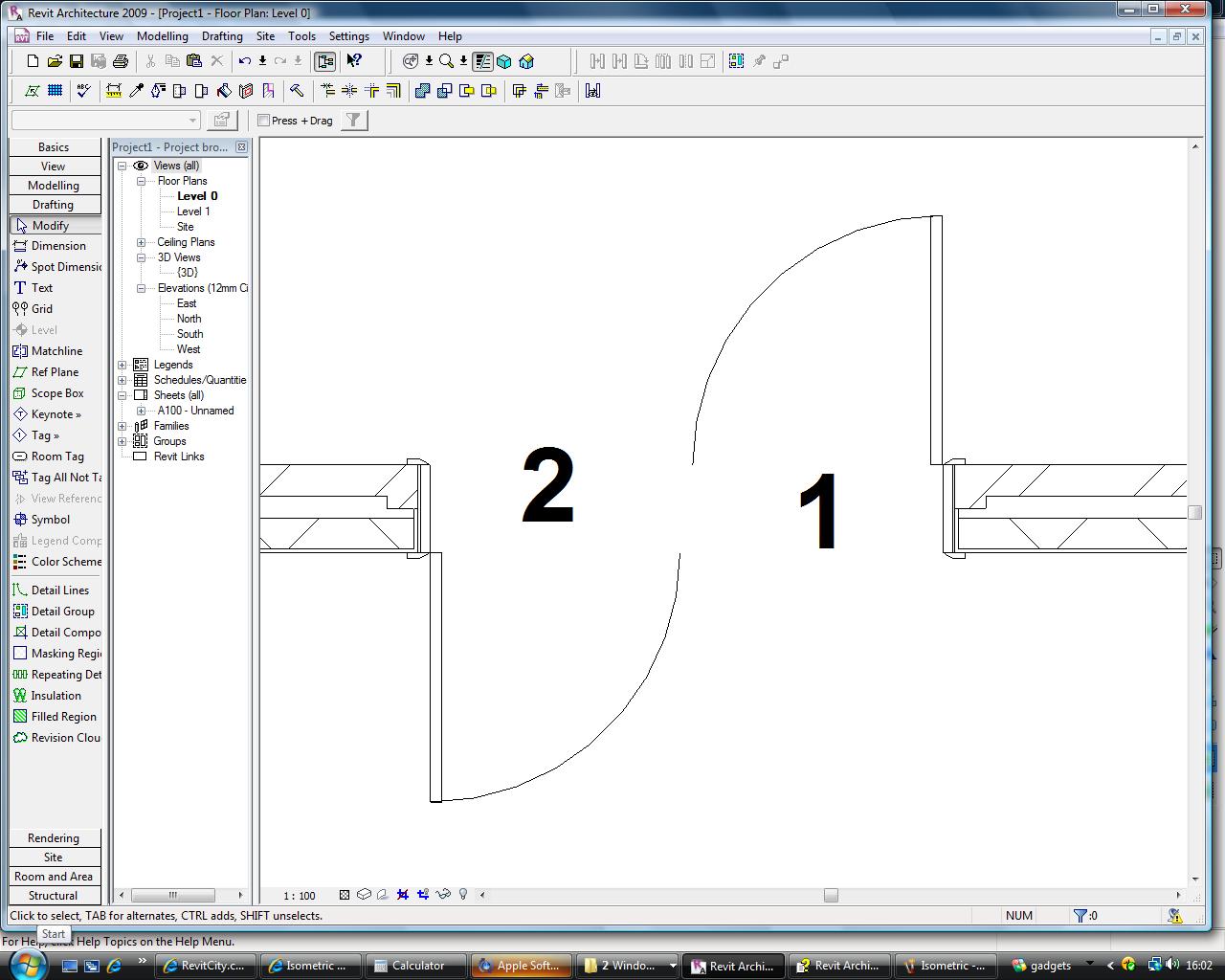This screenshot has height=980, width=1225.
Task: Click the 1 : 100 view scale
Action: click(300, 896)
